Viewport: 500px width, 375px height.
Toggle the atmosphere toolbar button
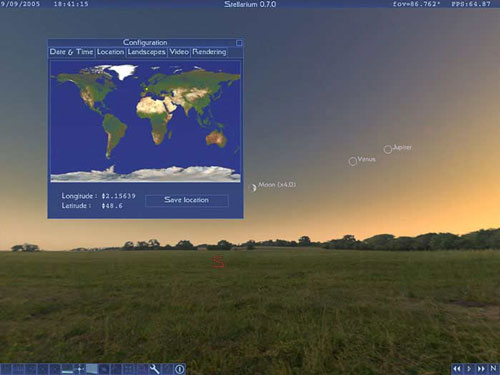click(x=92, y=369)
